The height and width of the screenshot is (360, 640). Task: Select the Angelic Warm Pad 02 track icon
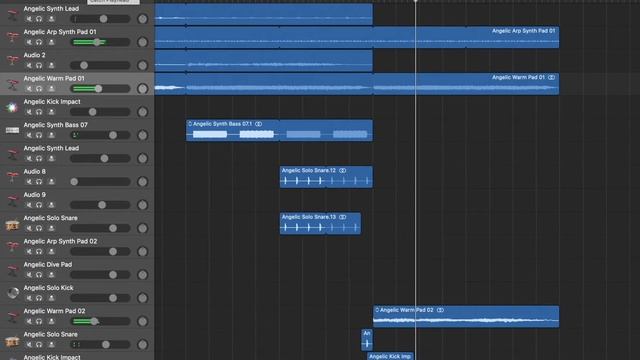(12, 316)
